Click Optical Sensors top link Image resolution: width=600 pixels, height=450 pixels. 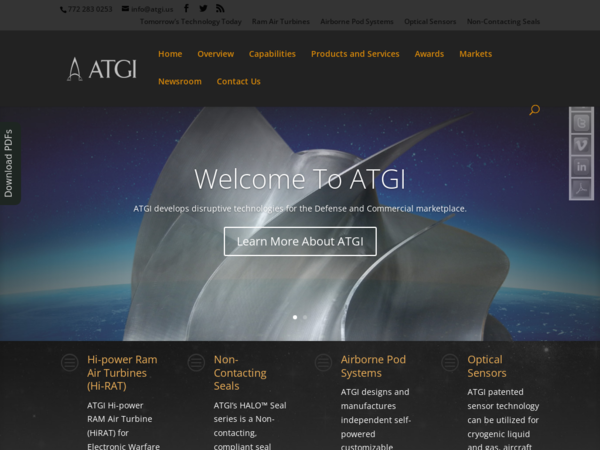(x=430, y=21)
